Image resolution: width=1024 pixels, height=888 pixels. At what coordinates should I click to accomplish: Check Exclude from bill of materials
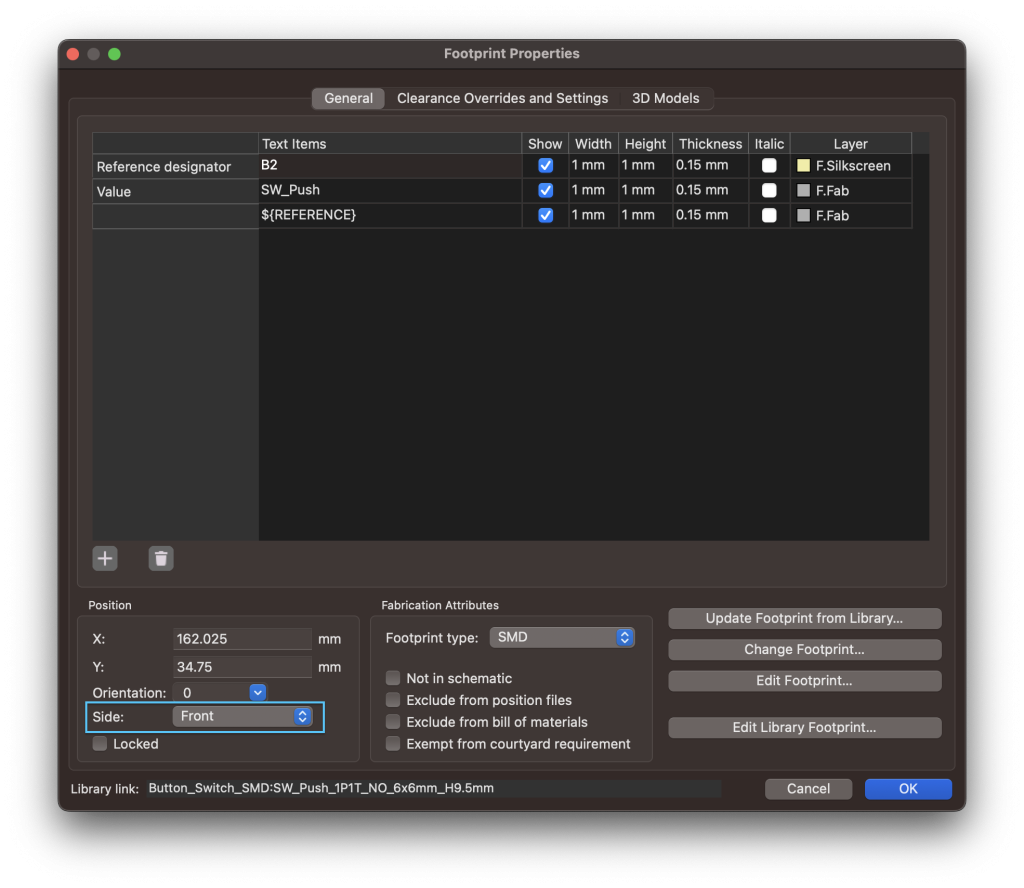(393, 722)
